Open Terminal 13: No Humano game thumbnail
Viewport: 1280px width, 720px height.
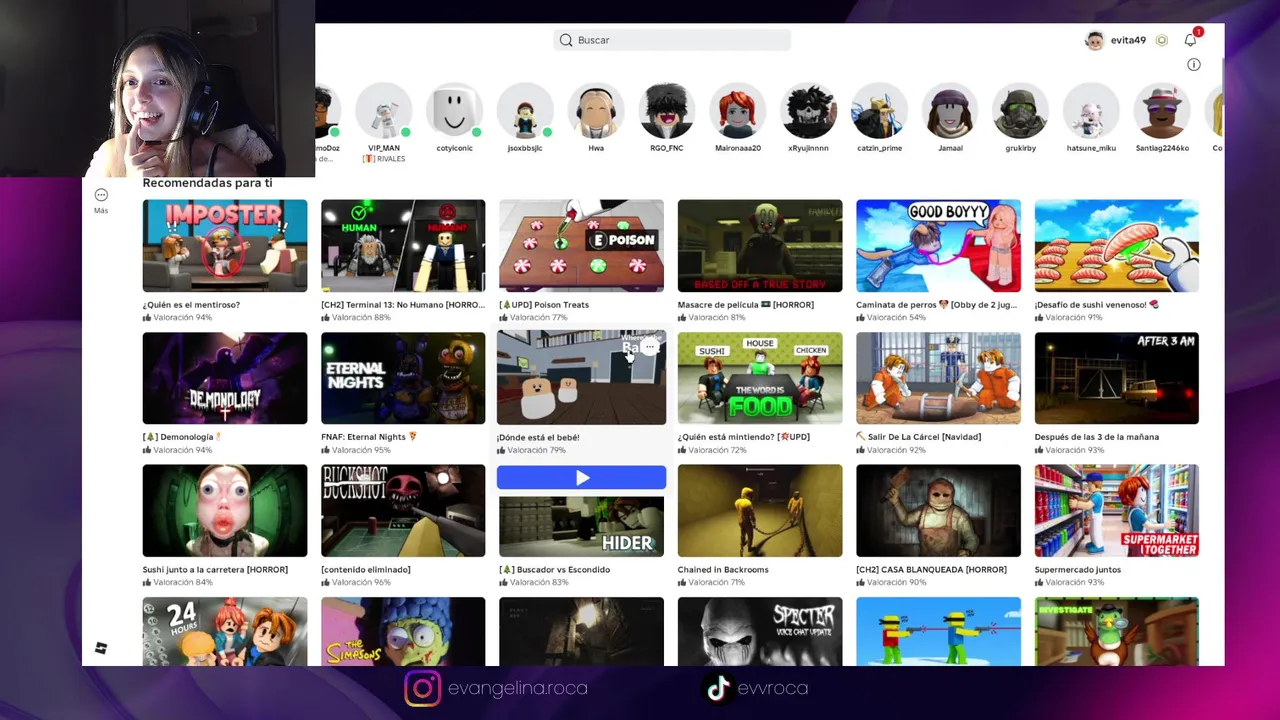click(x=403, y=246)
